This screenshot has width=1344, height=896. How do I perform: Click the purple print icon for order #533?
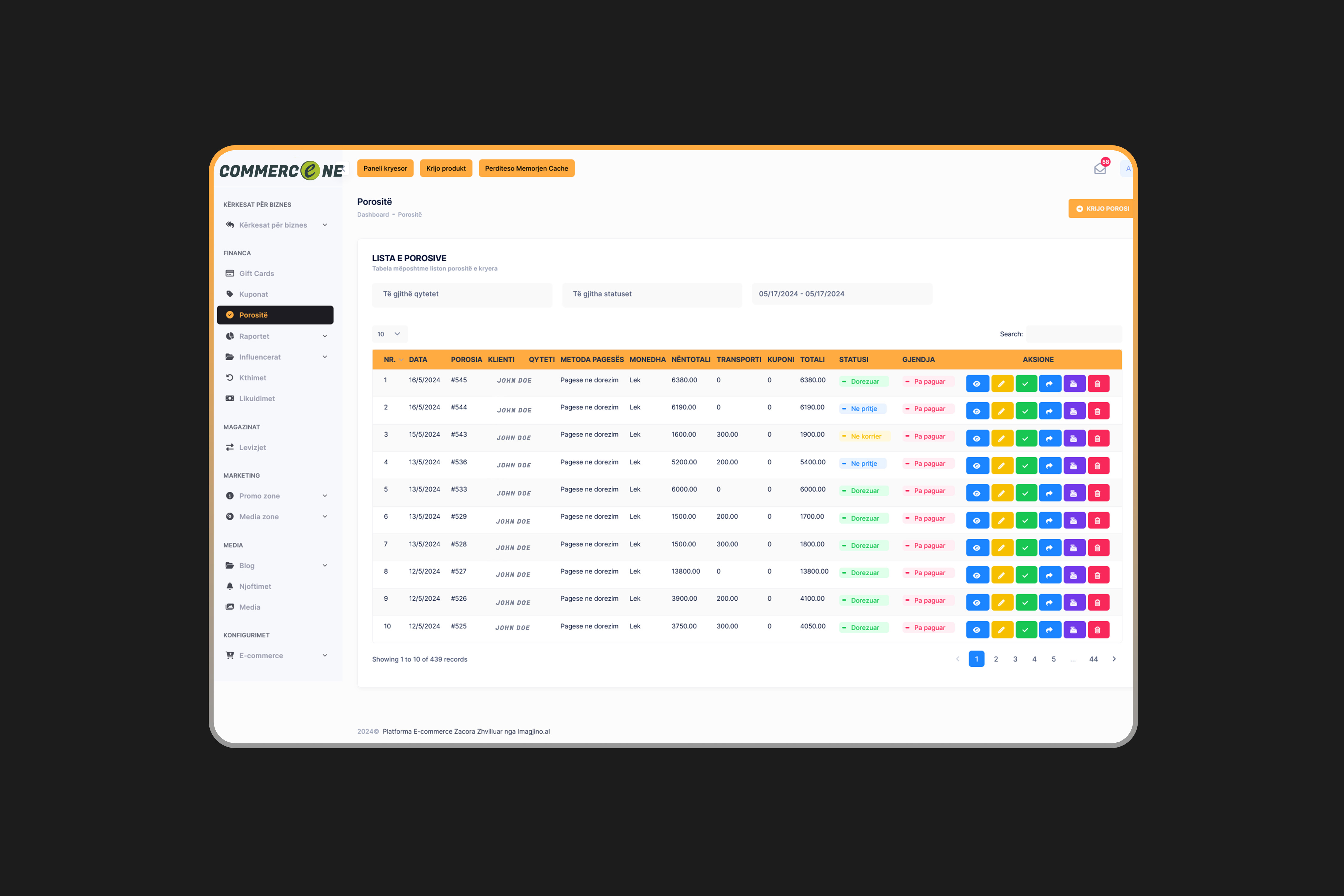click(x=1074, y=493)
